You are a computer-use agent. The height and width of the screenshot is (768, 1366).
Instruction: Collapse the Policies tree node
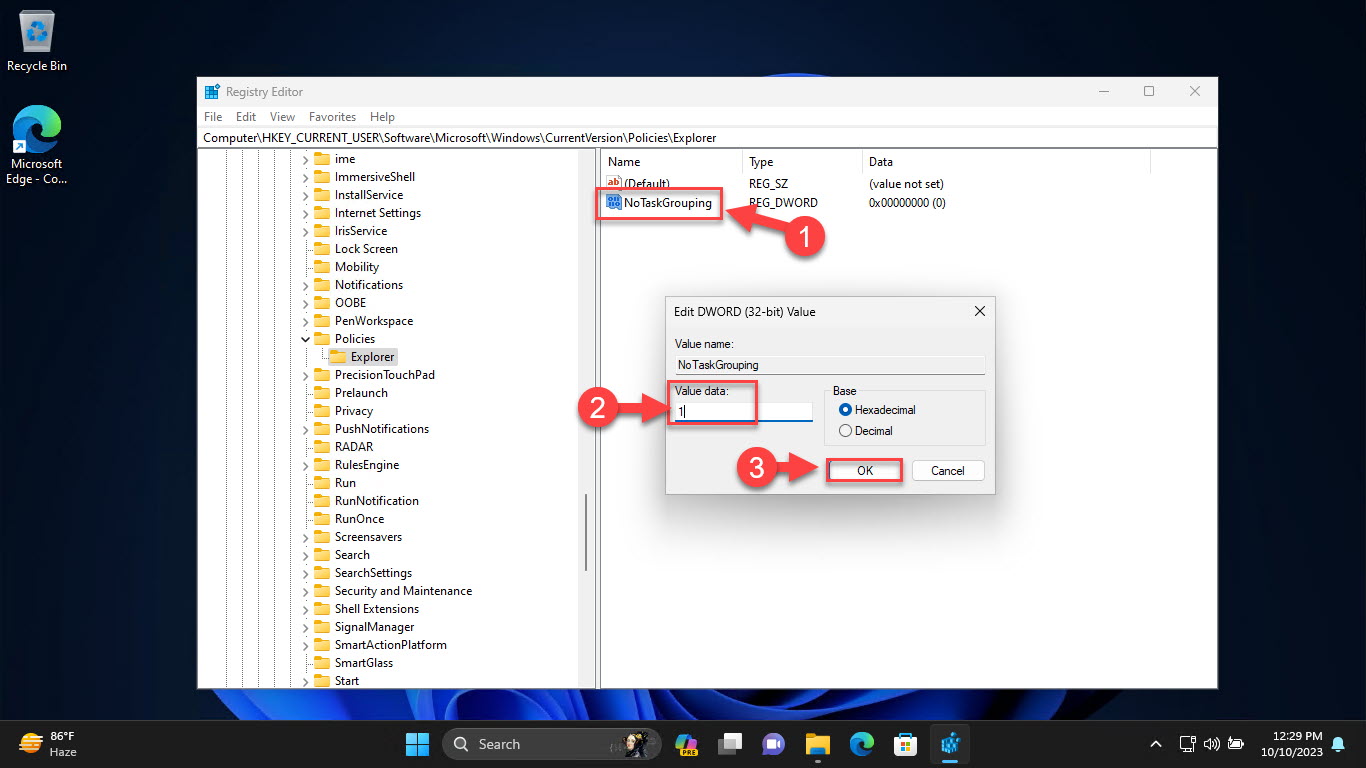pos(305,339)
